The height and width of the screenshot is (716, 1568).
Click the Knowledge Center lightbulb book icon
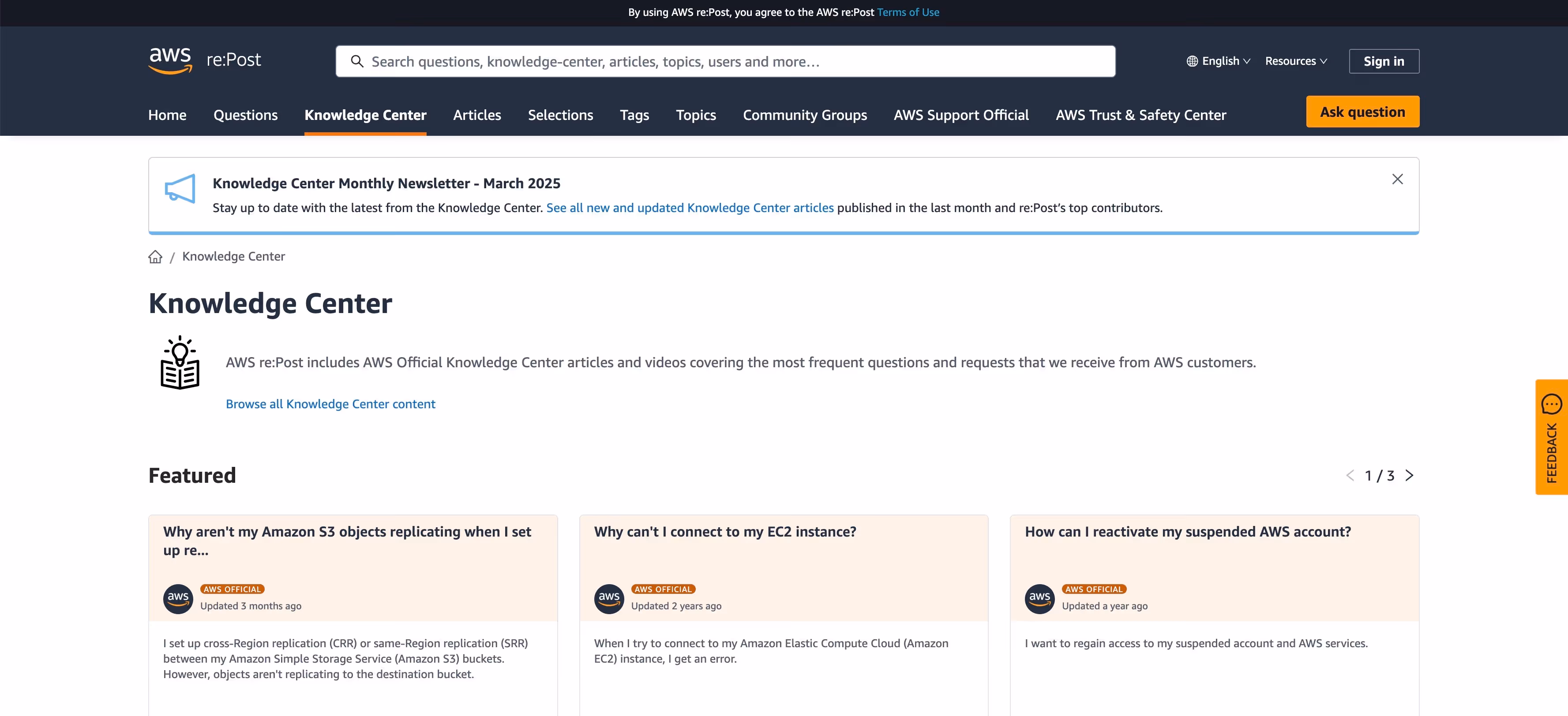(x=180, y=362)
